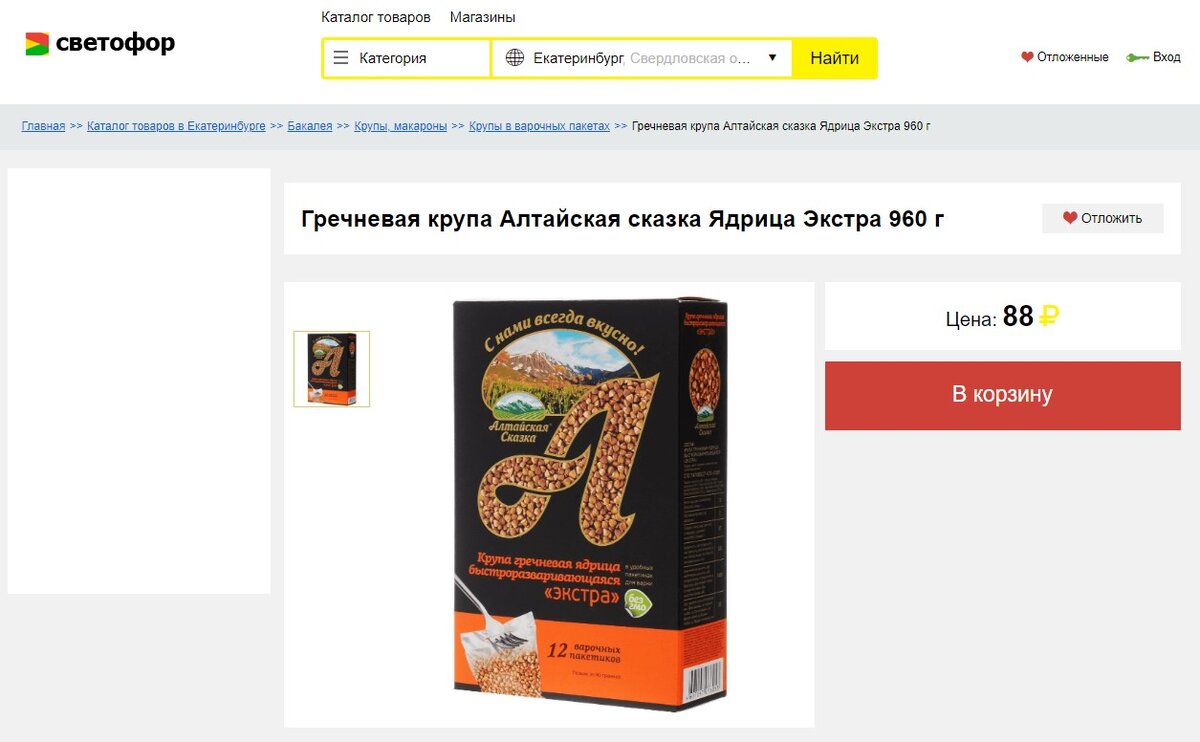Viewport: 1200px width, 742px height.
Task: Click the Отложить button
Action: click(1103, 218)
